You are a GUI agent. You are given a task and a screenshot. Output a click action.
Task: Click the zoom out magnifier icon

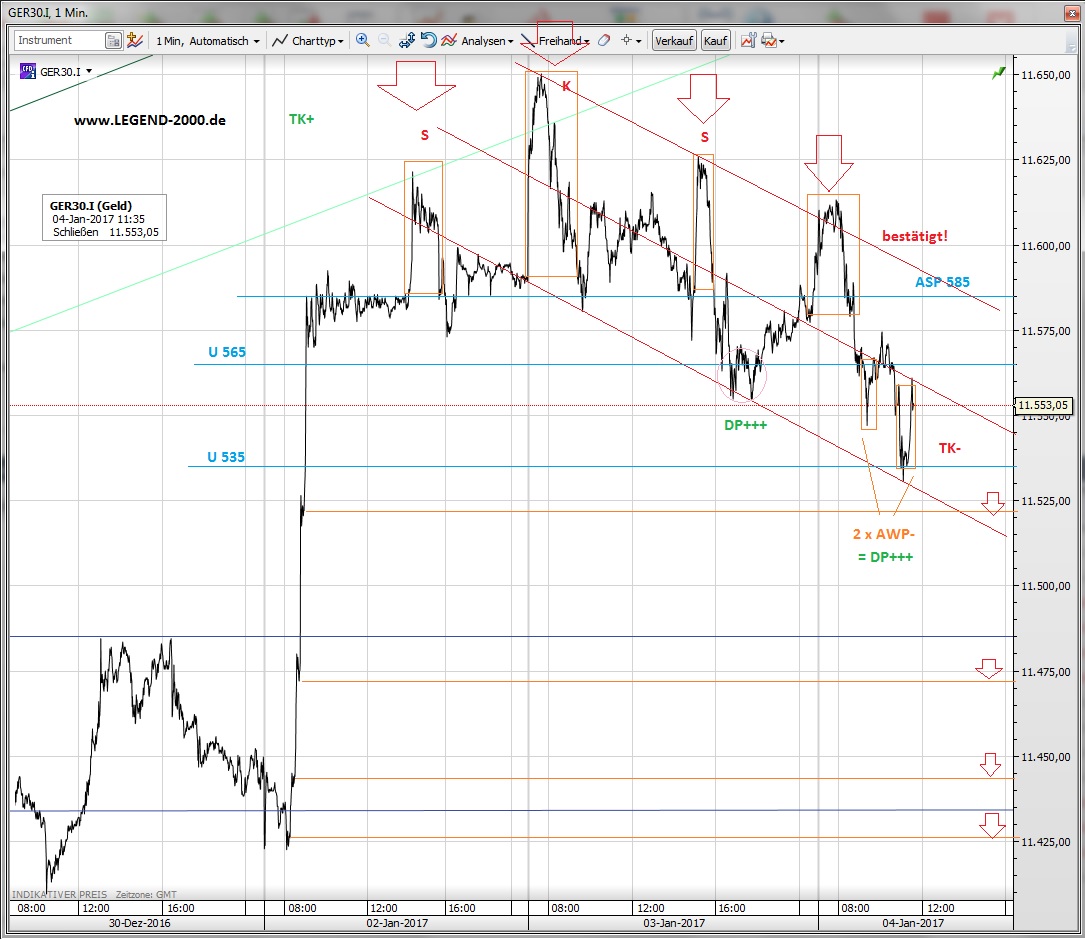tap(384, 41)
